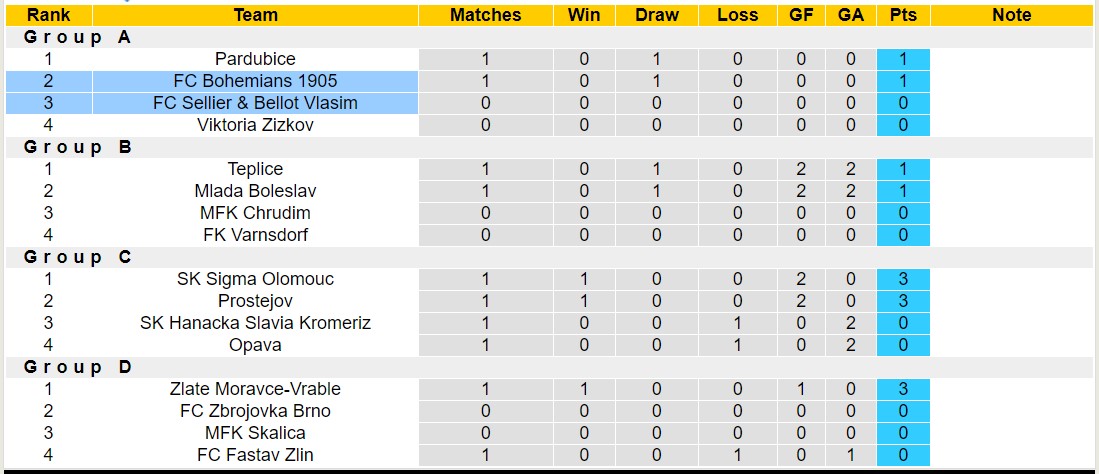Open FC Zbrojovka Brno team link

coord(255,411)
